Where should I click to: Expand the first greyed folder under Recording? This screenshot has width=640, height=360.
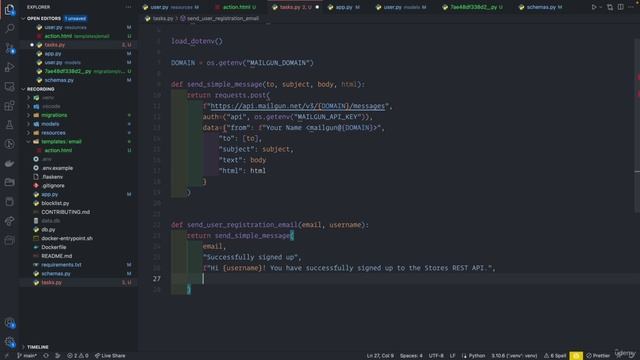point(48,98)
